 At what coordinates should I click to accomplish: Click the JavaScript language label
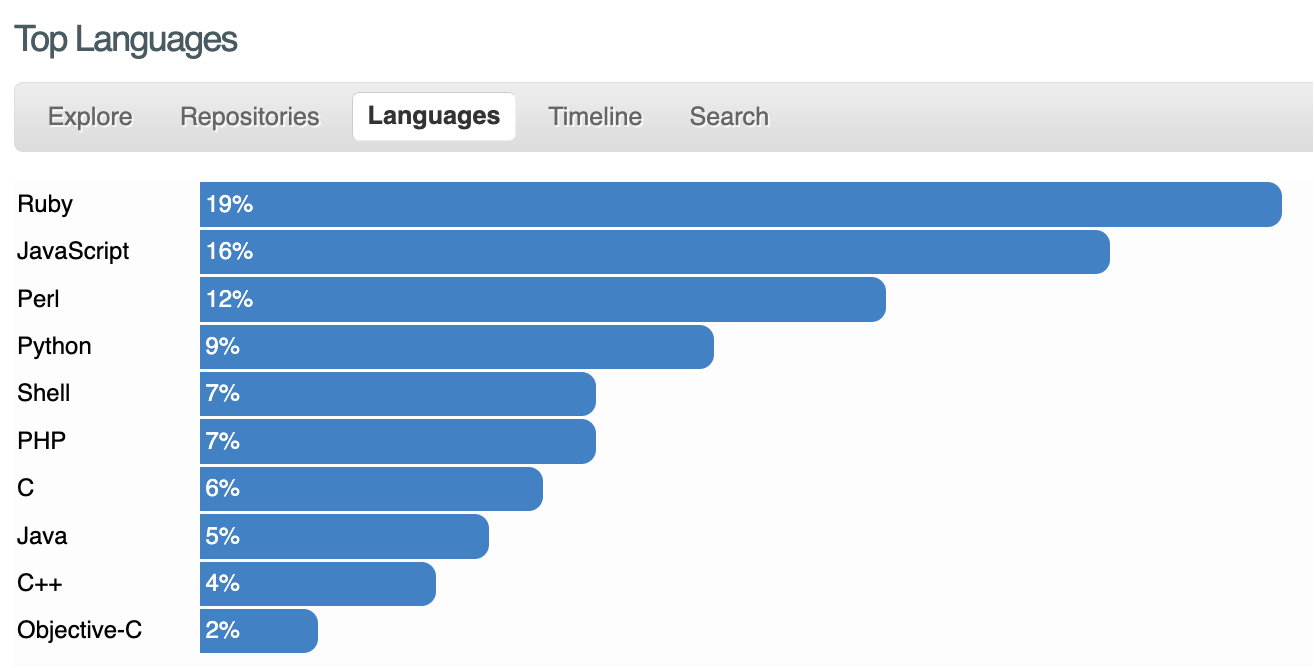point(73,252)
